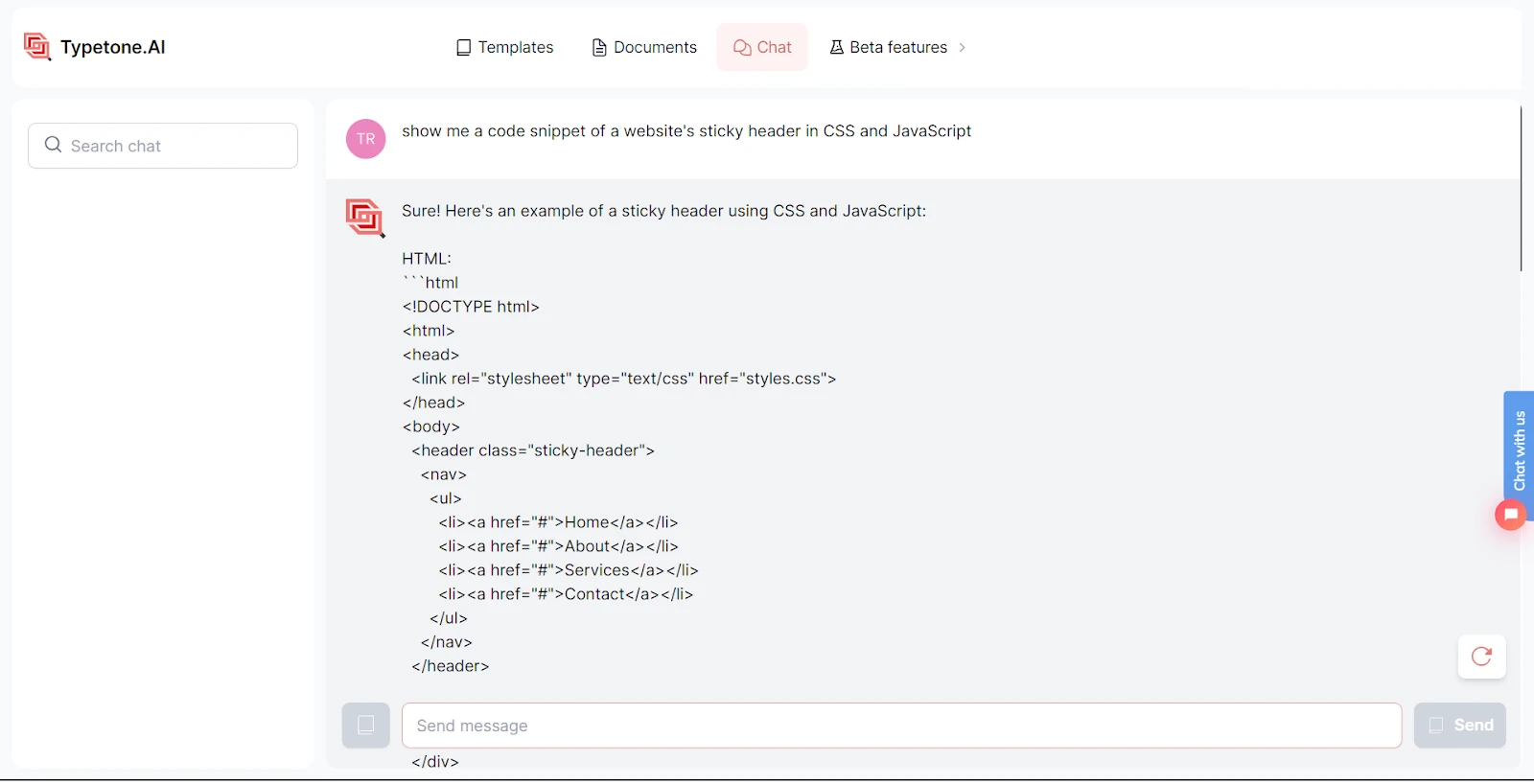1534x784 pixels.
Task: Click the chat vertical scrollbar thumb
Action: point(1521,188)
